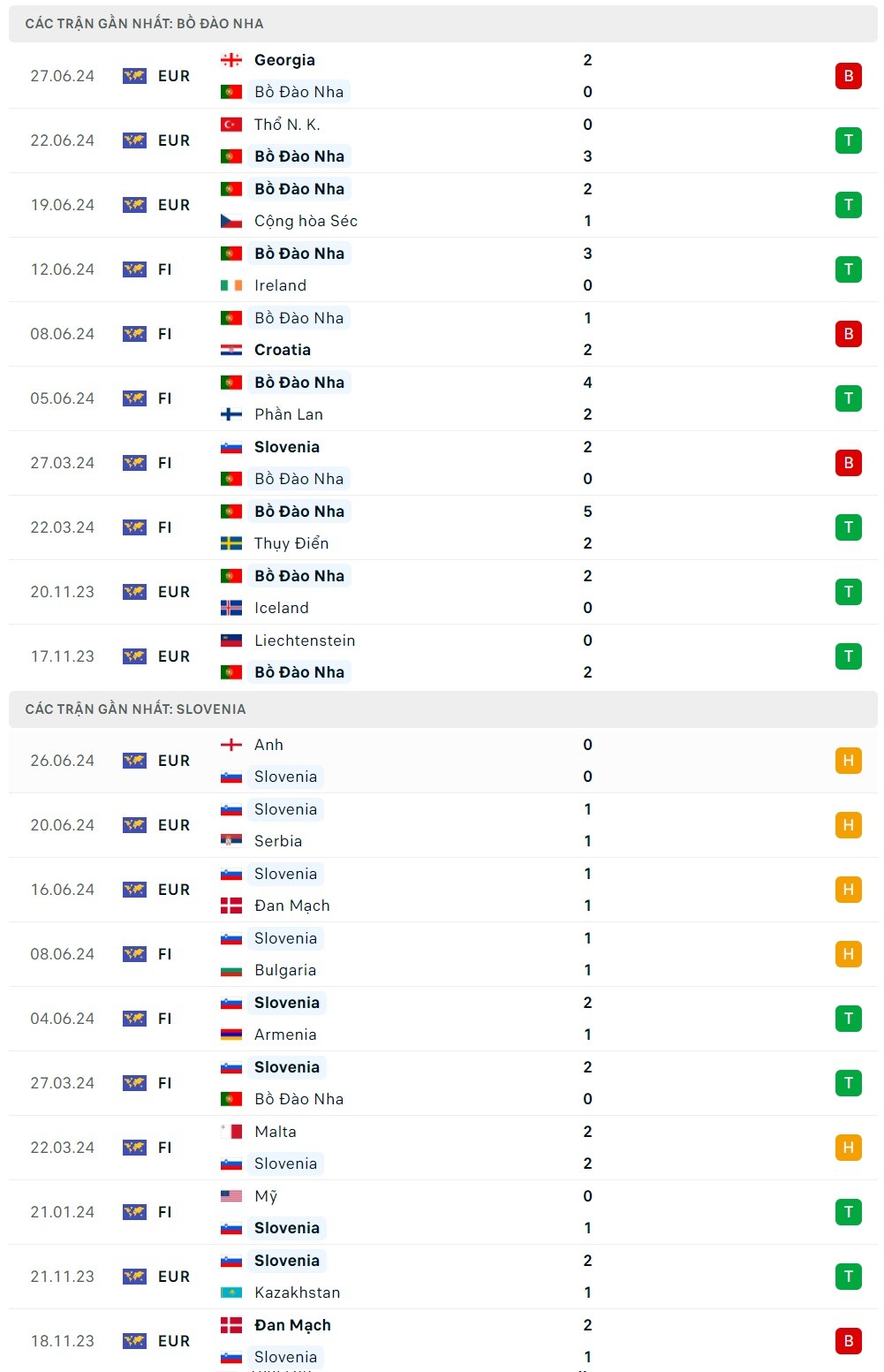Click orange H badge for Anh match

pyautogui.click(x=848, y=761)
